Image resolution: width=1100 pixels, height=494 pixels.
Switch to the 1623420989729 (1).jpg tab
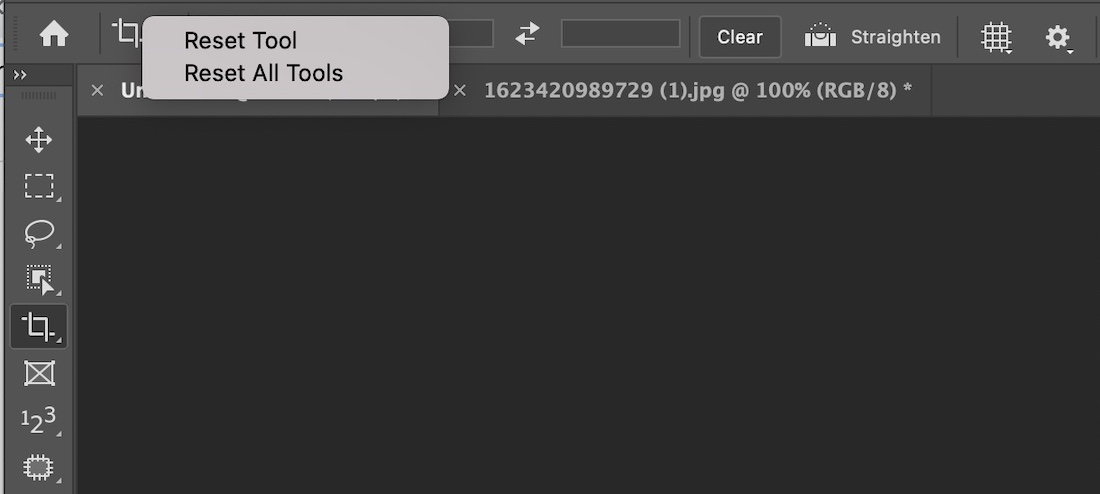pyautogui.click(x=697, y=90)
